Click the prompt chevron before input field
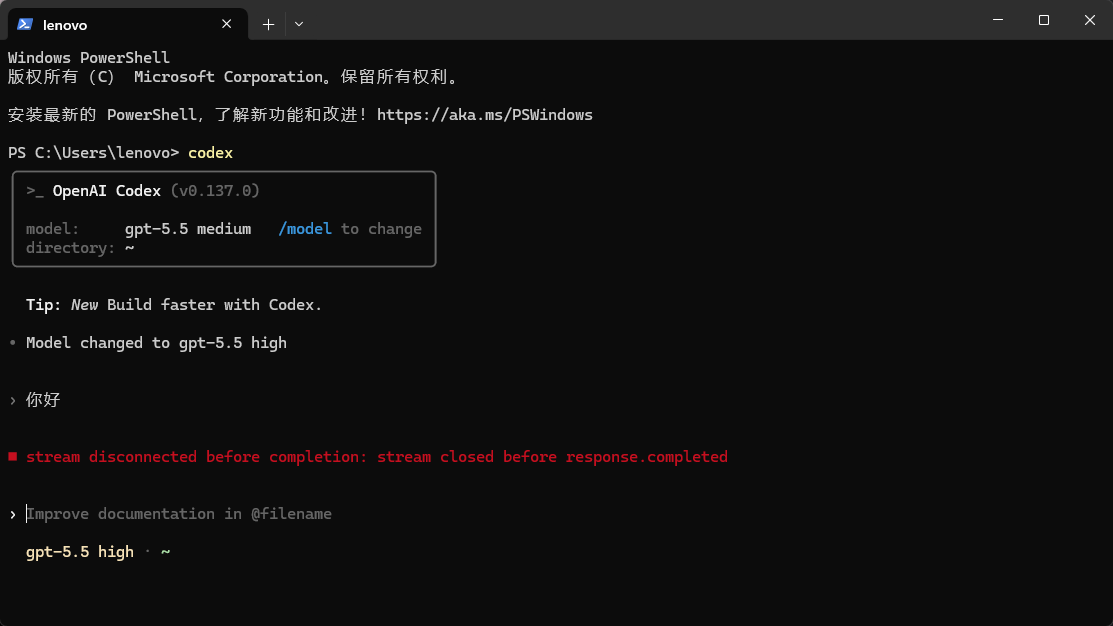 pyautogui.click(x=13, y=514)
